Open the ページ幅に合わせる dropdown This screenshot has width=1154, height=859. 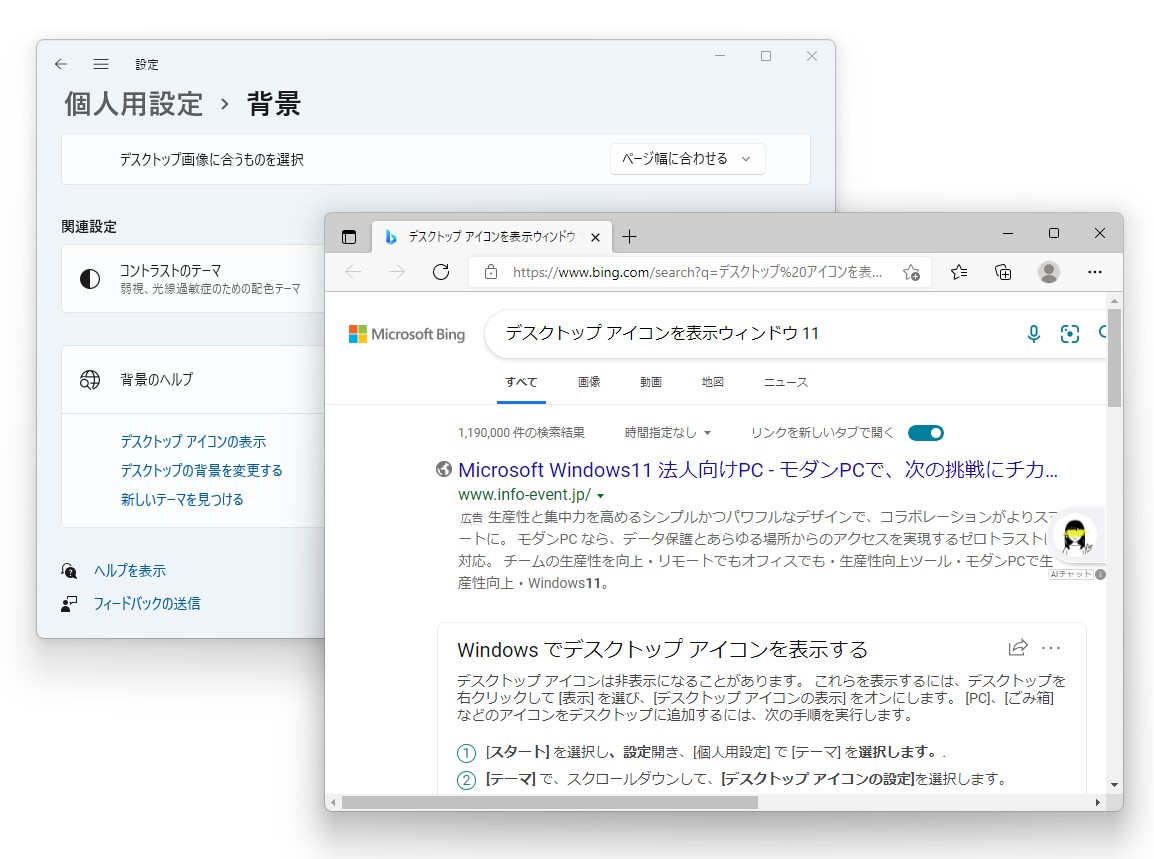tap(687, 158)
